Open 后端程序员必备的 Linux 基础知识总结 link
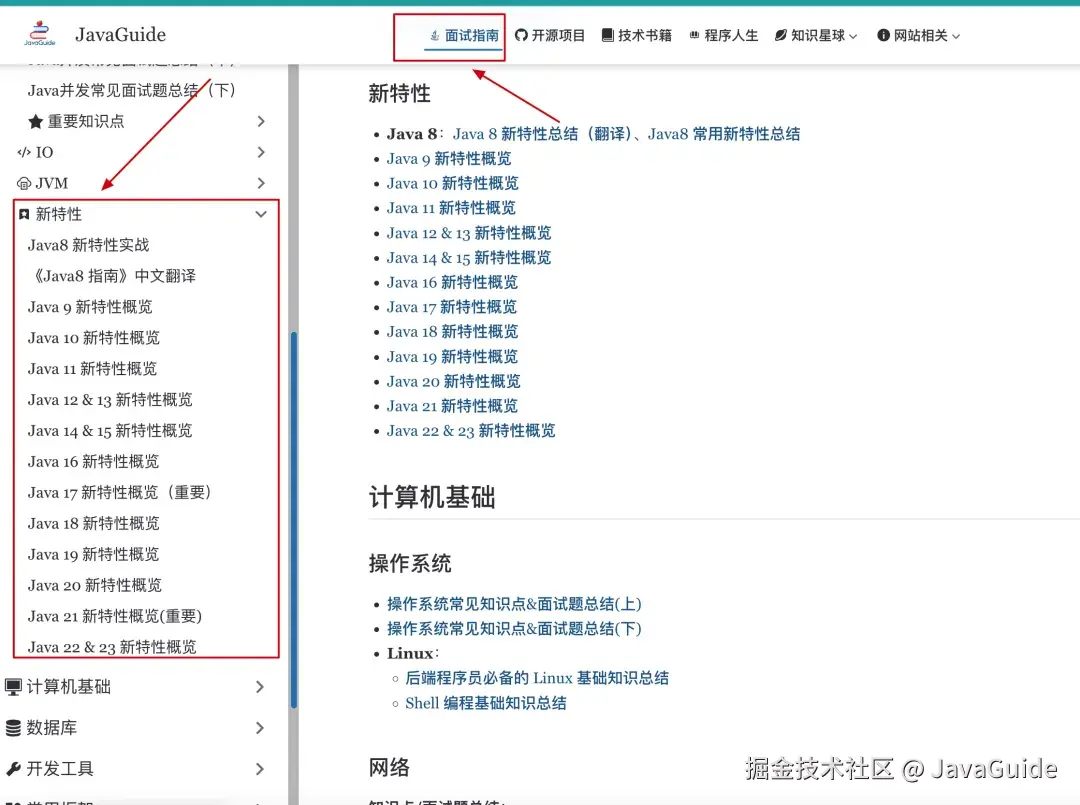The height and width of the screenshot is (805, 1080). [x=537, y=678]
